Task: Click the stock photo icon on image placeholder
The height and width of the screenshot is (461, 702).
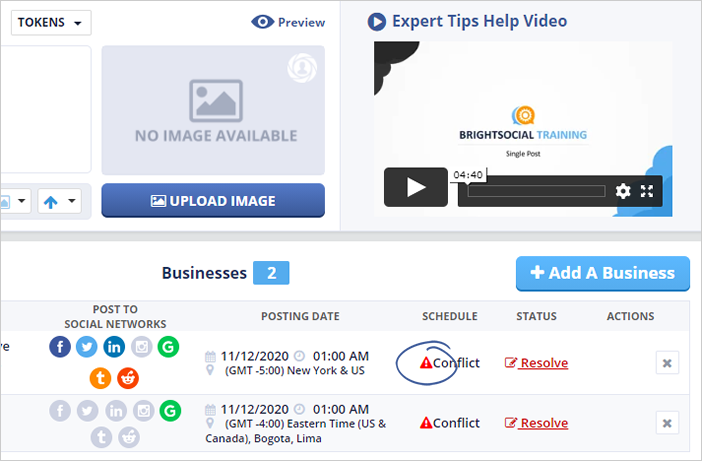Action: [x=300, y=67]
